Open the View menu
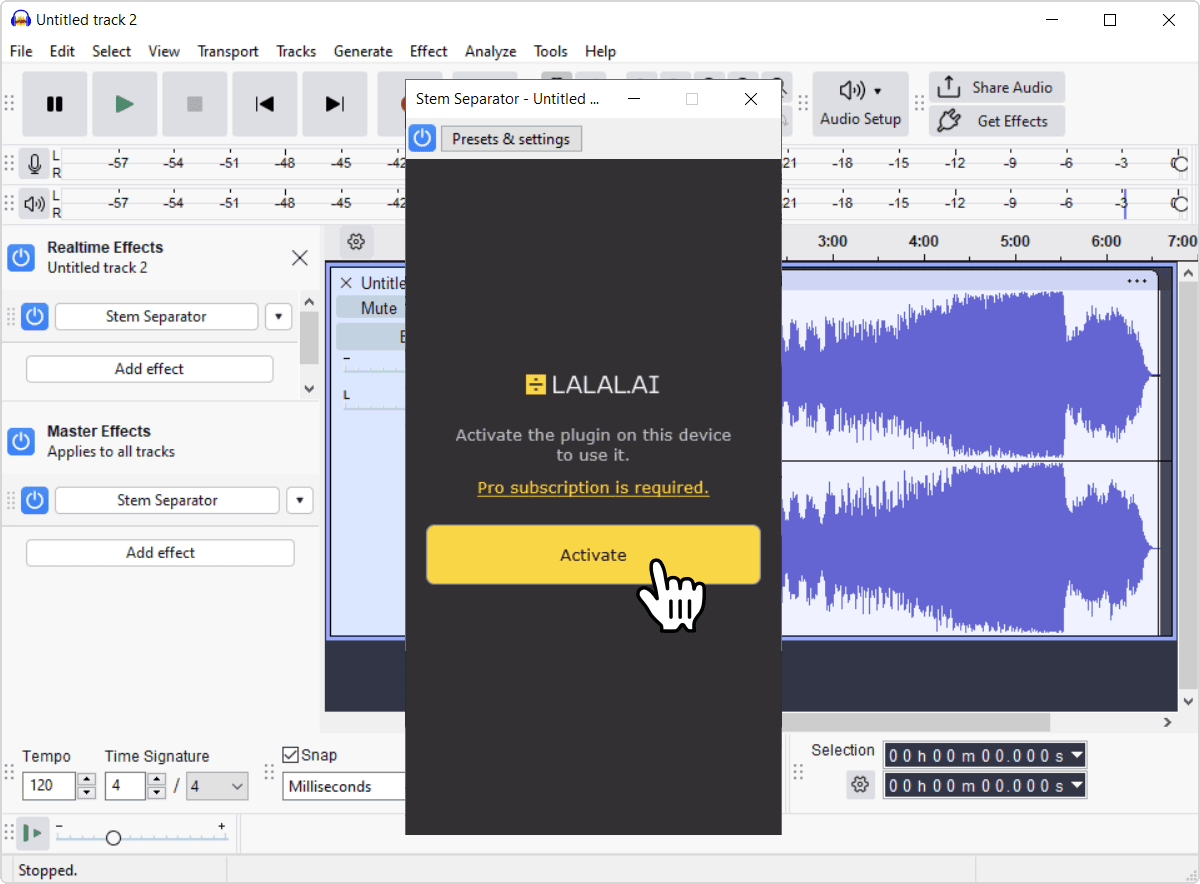This screenshot has width=1200, height=884. point(164,51)
